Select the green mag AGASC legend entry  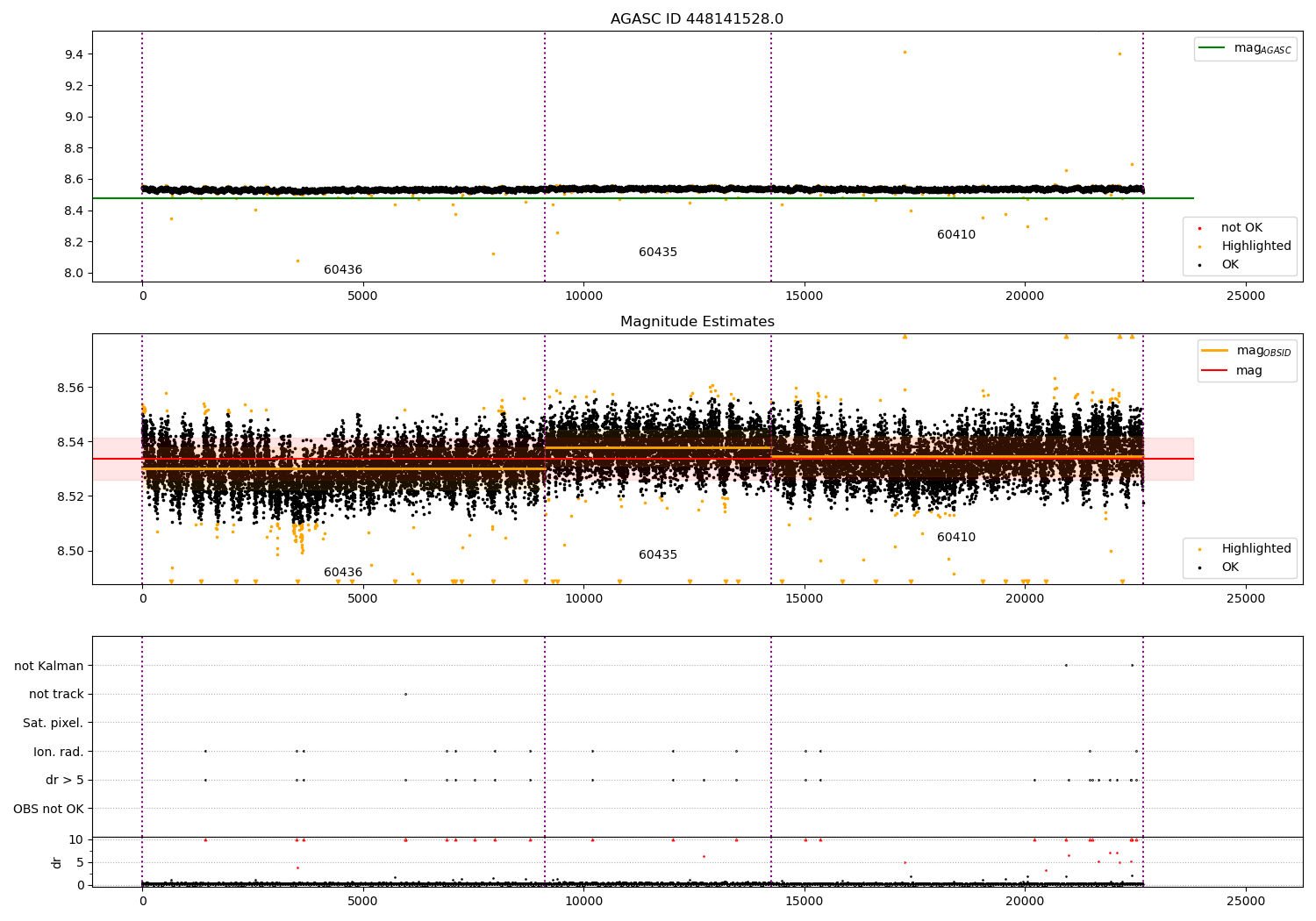1245,48
